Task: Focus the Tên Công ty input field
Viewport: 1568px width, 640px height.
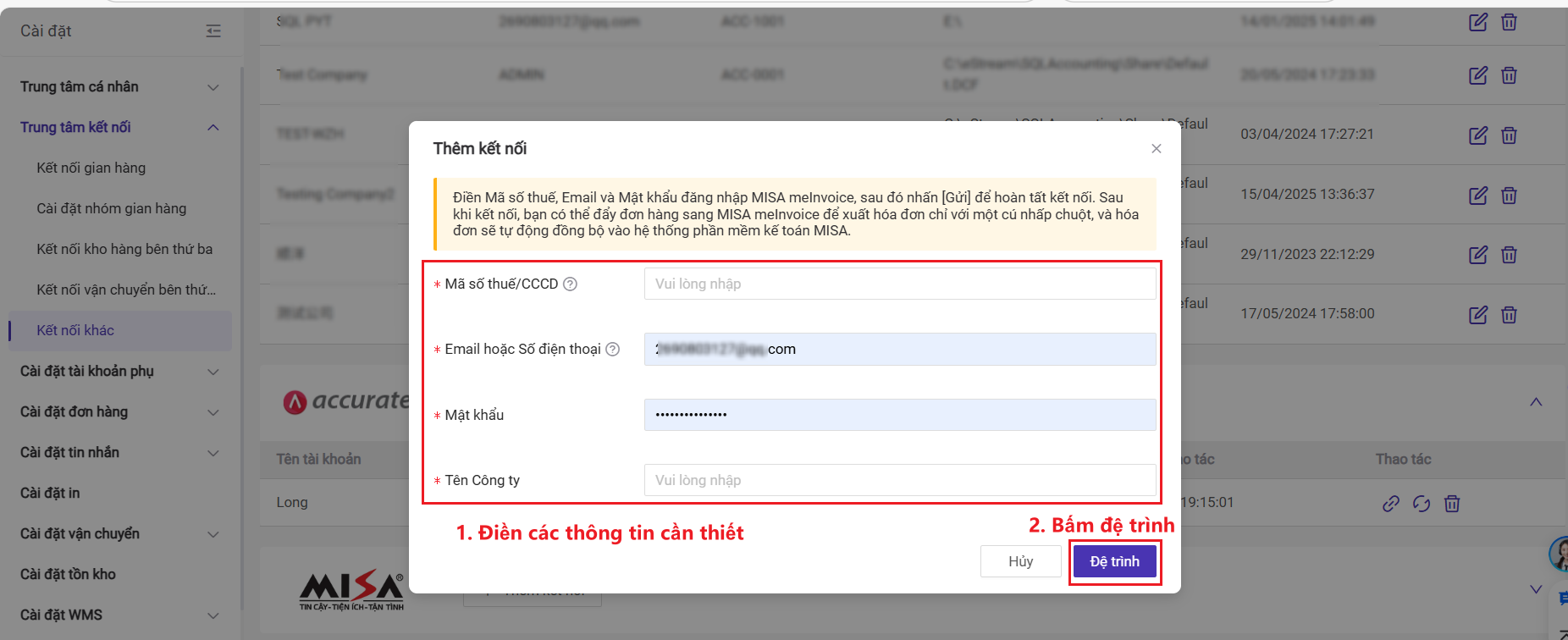Action: coord(900,480)
